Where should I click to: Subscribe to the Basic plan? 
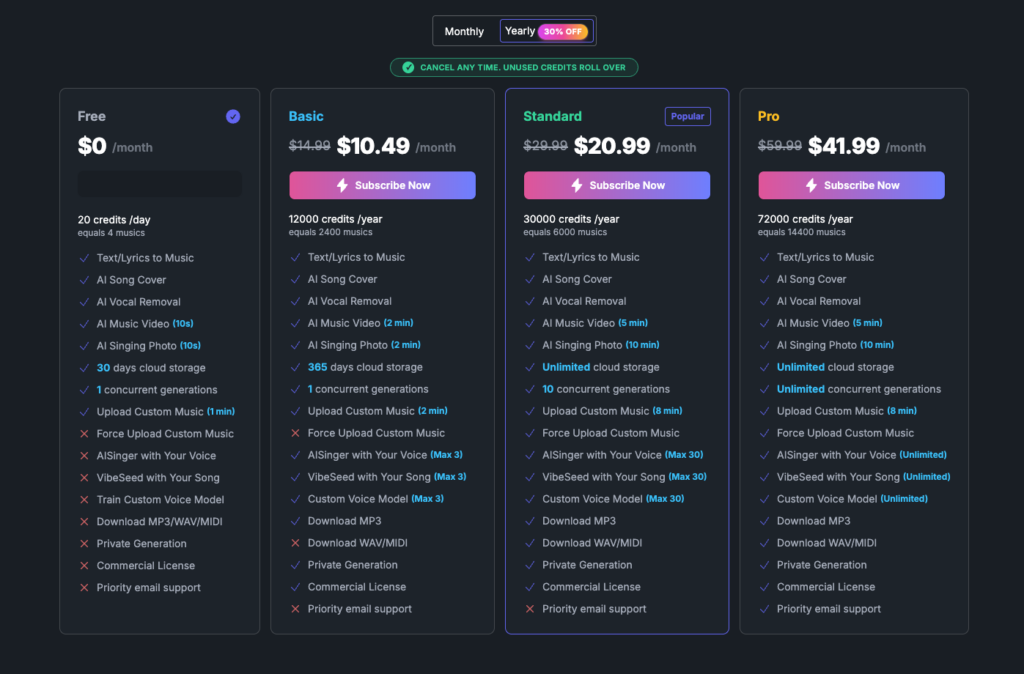[x=382, y=185]
